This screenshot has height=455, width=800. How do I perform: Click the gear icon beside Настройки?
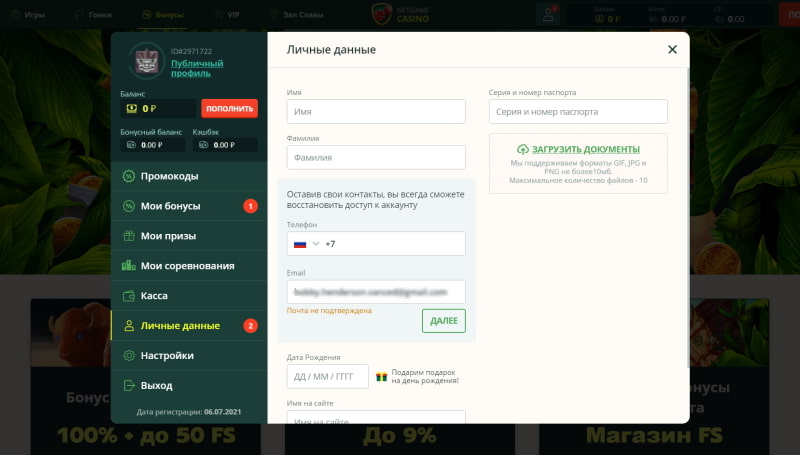coord(128,355)
